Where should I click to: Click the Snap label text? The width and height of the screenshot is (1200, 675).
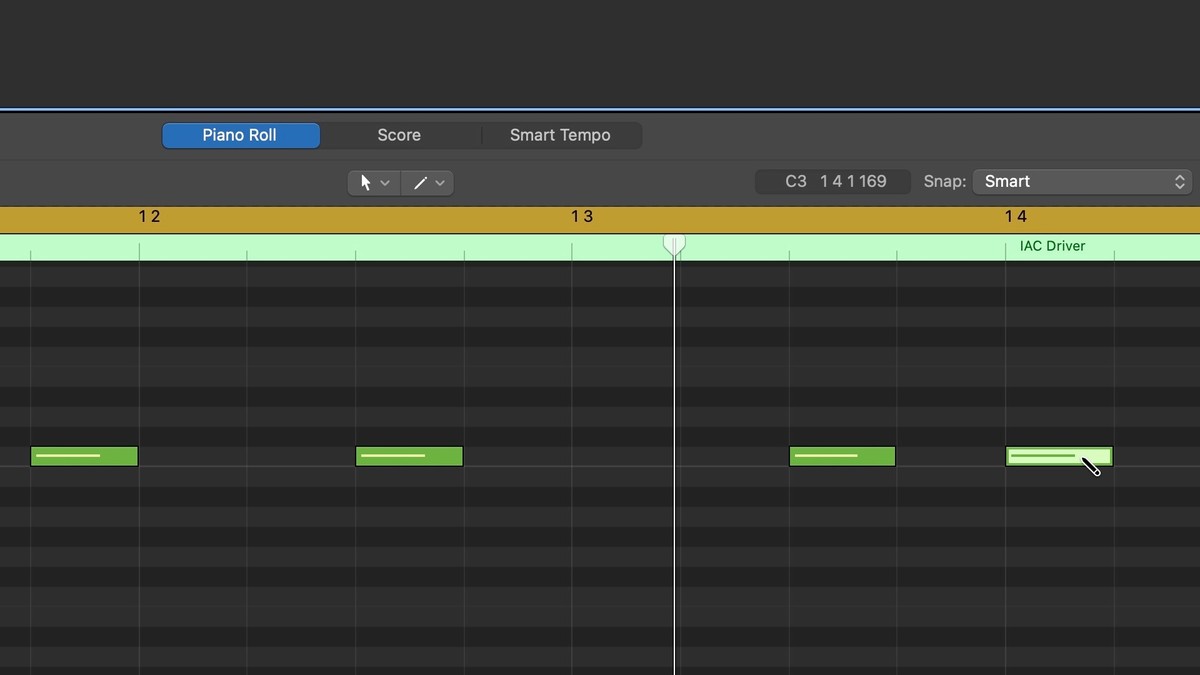[x=944, y=182]
